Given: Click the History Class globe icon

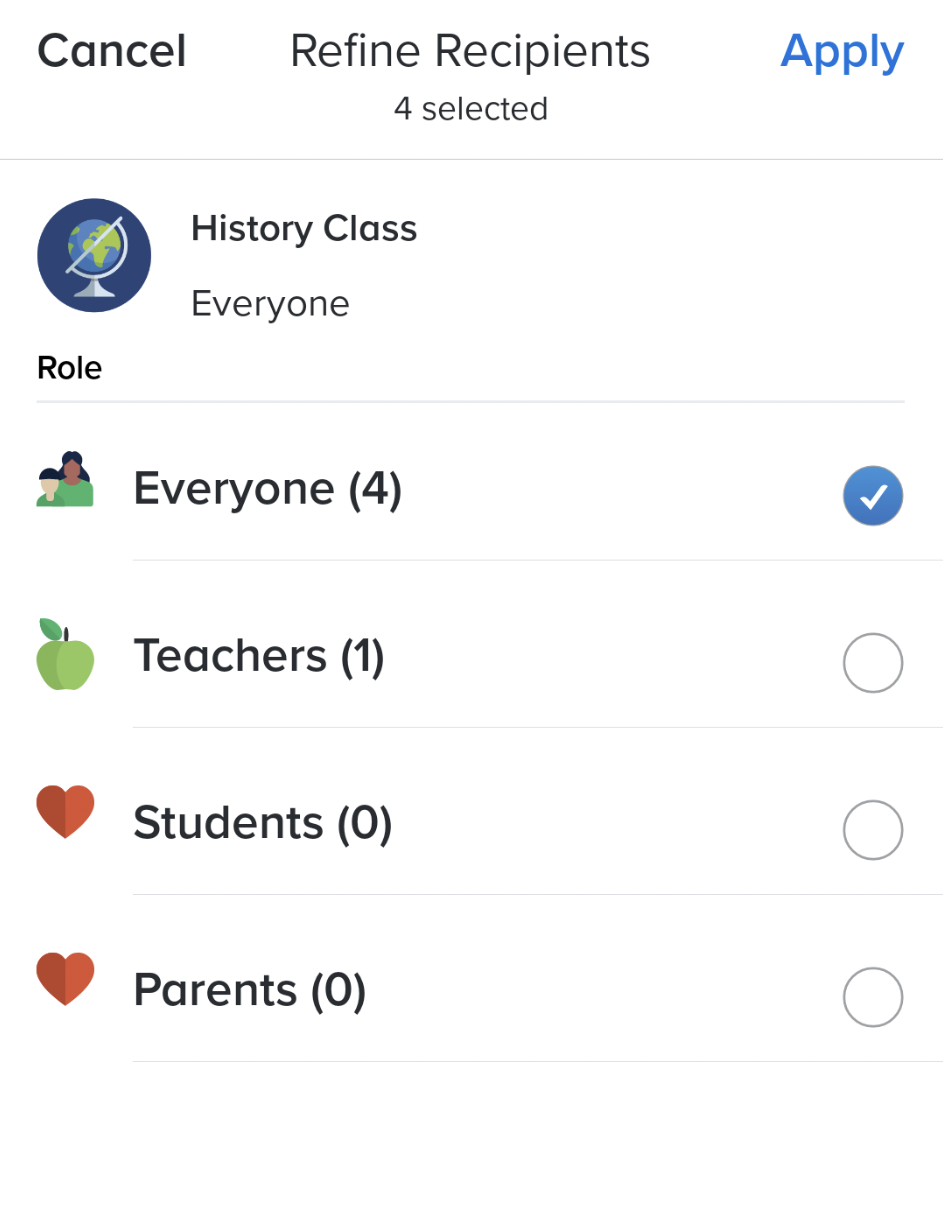Looking at the screenshot, I should click(94, 255).
